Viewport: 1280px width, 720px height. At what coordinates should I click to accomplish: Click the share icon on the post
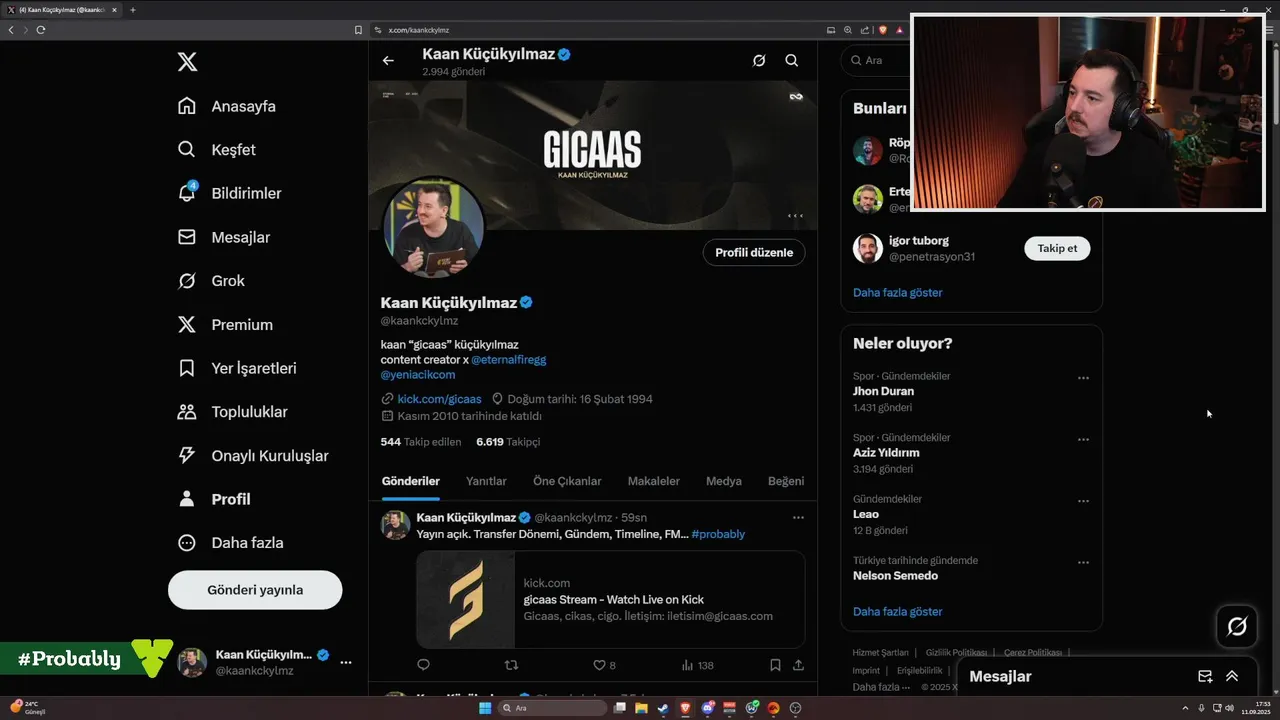click(798, 665)
